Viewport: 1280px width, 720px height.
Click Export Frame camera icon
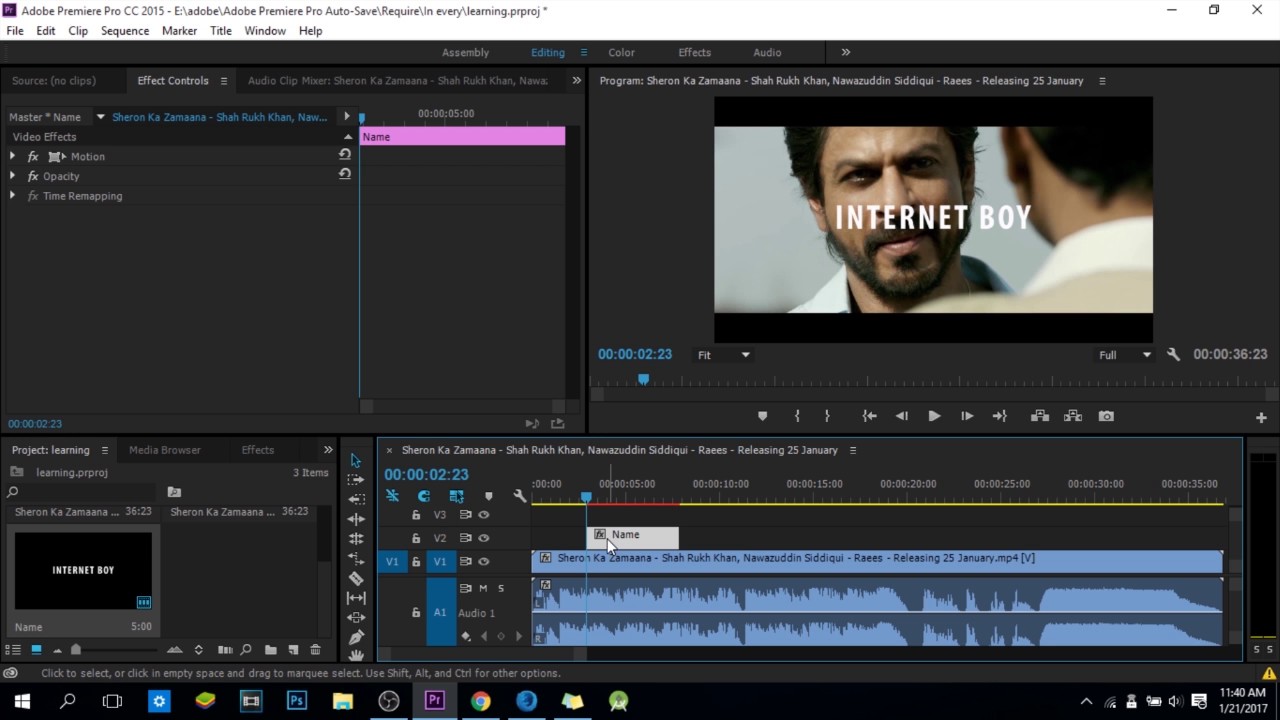coord(1106,416)
